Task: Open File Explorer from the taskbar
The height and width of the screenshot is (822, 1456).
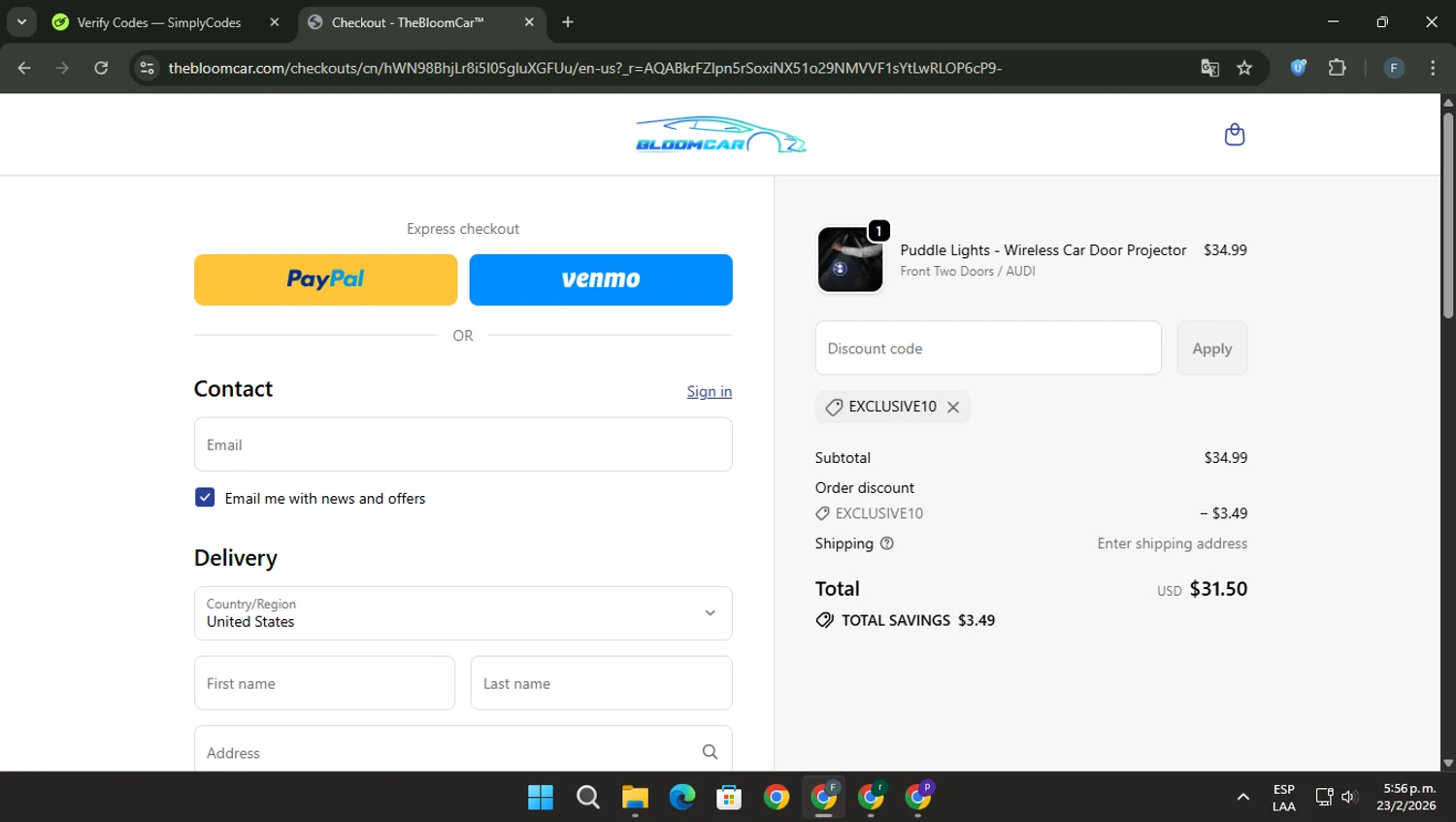Action: [x=635, y=798]
